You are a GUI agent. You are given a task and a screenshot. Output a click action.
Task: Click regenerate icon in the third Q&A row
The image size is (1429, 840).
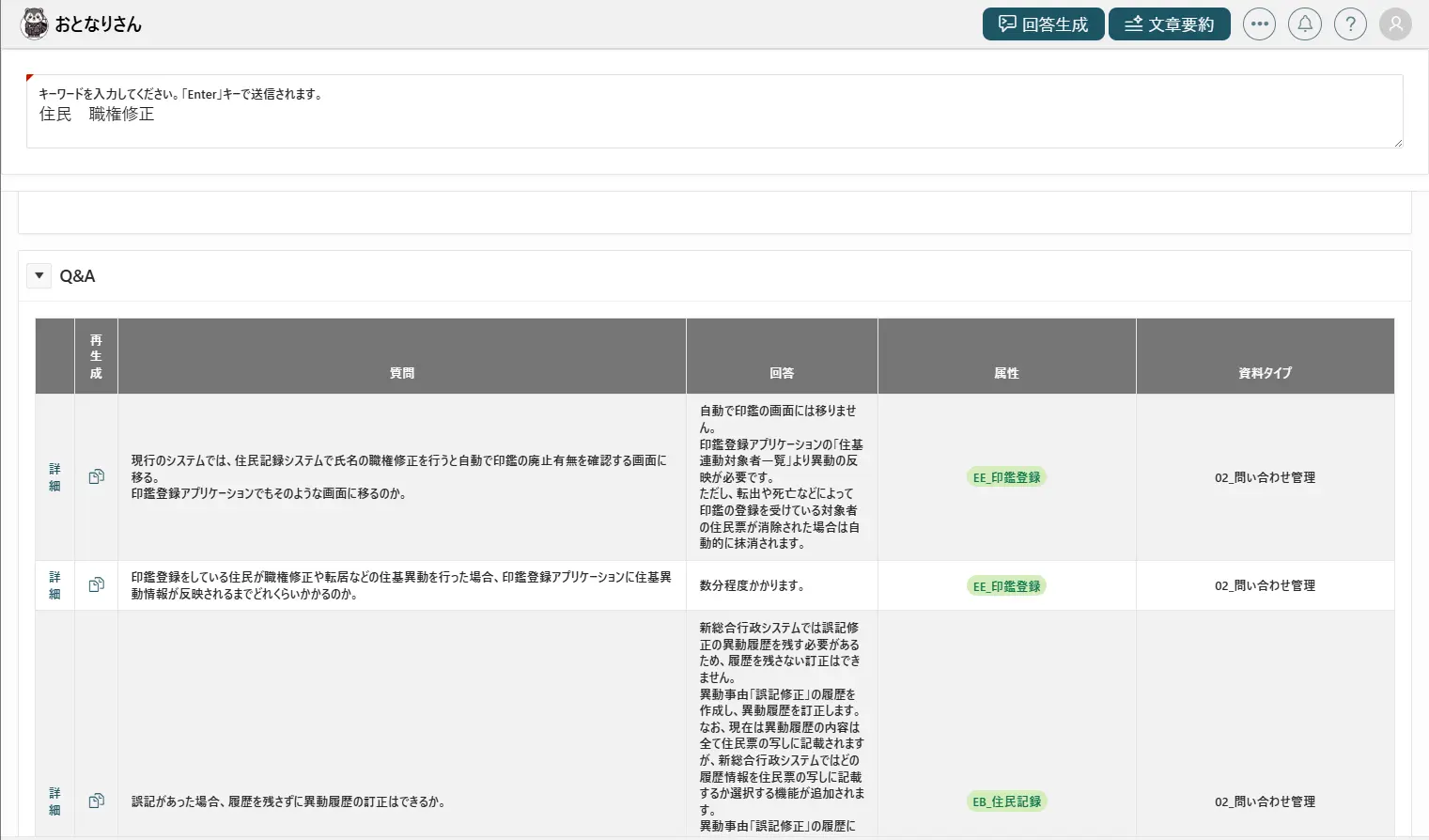96,801
